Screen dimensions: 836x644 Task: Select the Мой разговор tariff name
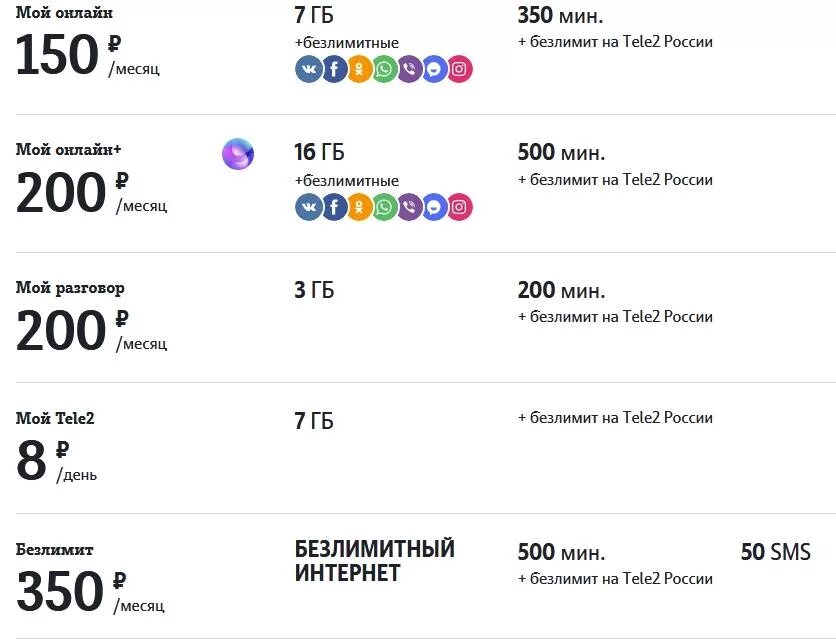pyautogui.click(x=70, y=288)
